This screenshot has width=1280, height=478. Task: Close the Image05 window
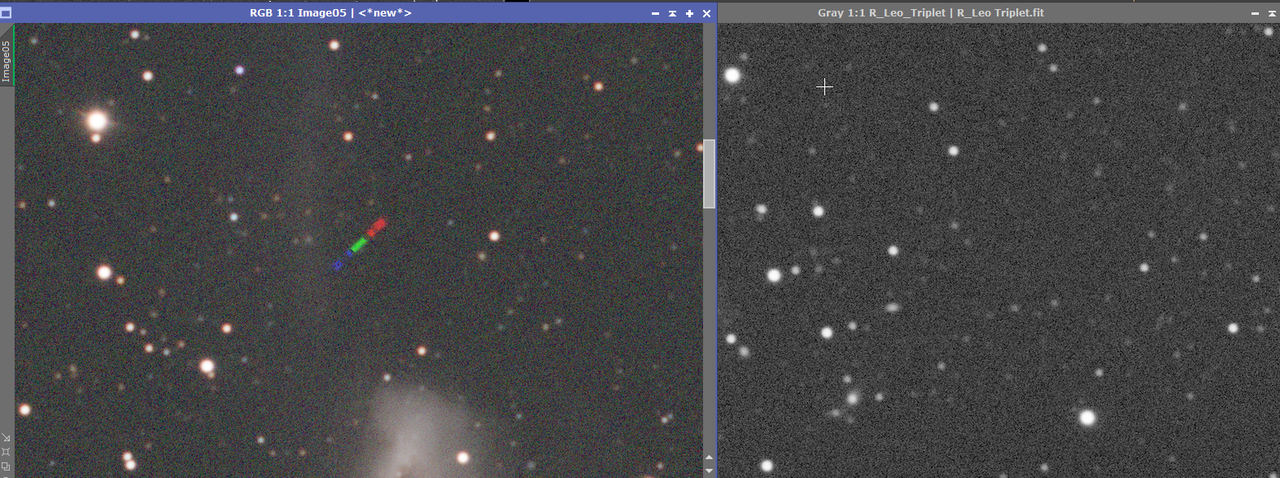(706, 13)
